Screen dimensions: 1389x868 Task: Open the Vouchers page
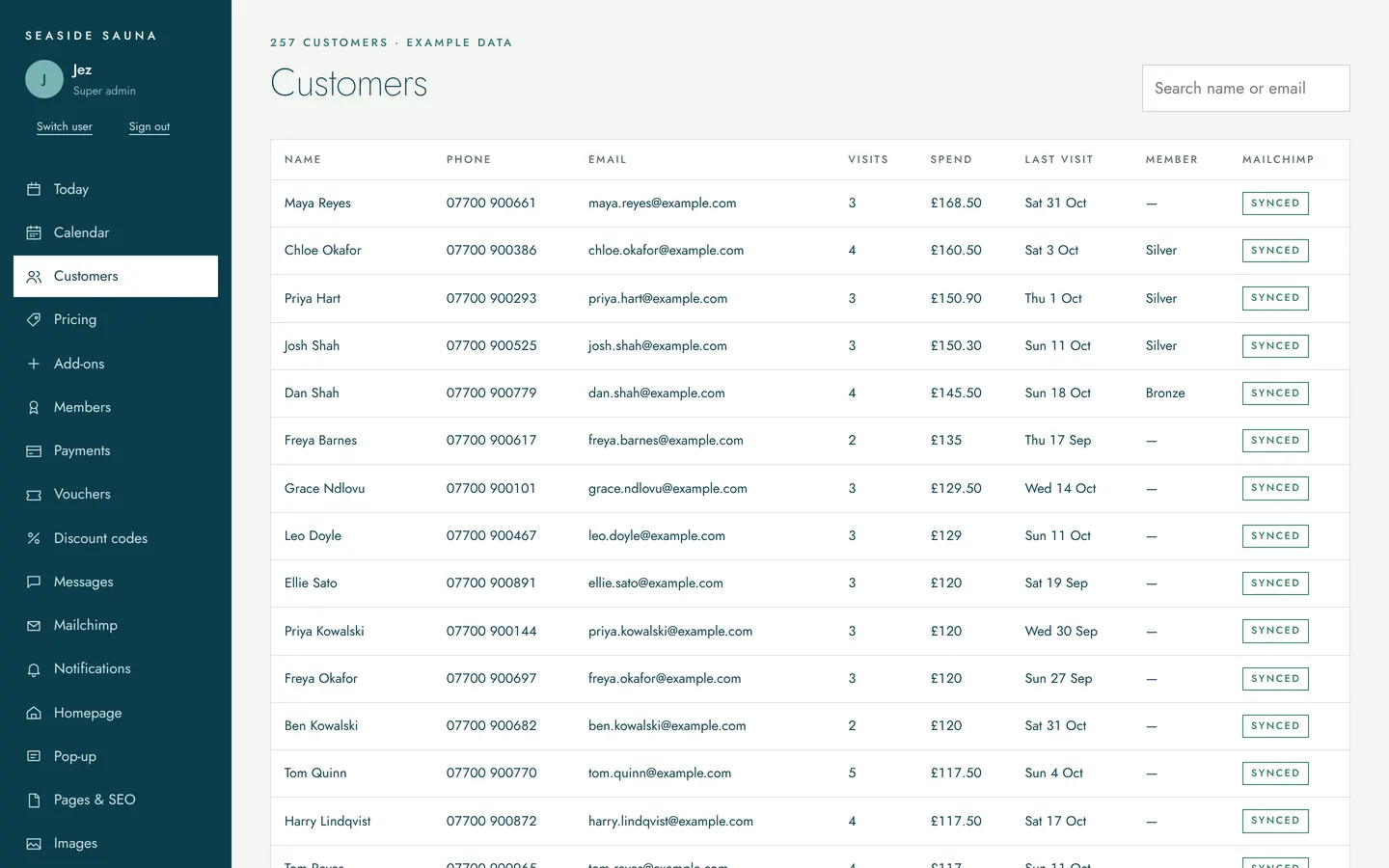(116, 494)
